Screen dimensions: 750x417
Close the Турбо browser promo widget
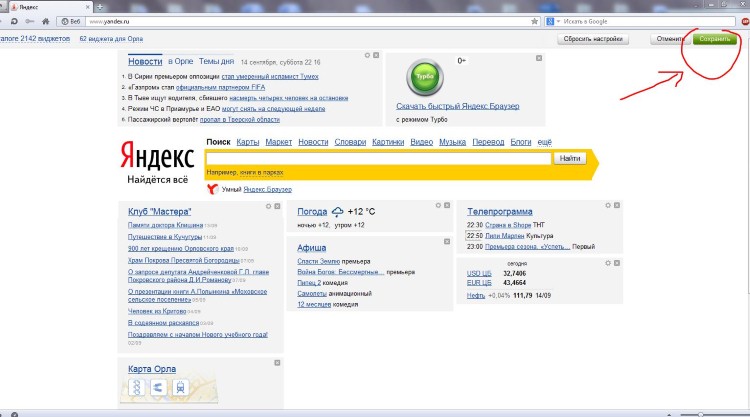539,58
